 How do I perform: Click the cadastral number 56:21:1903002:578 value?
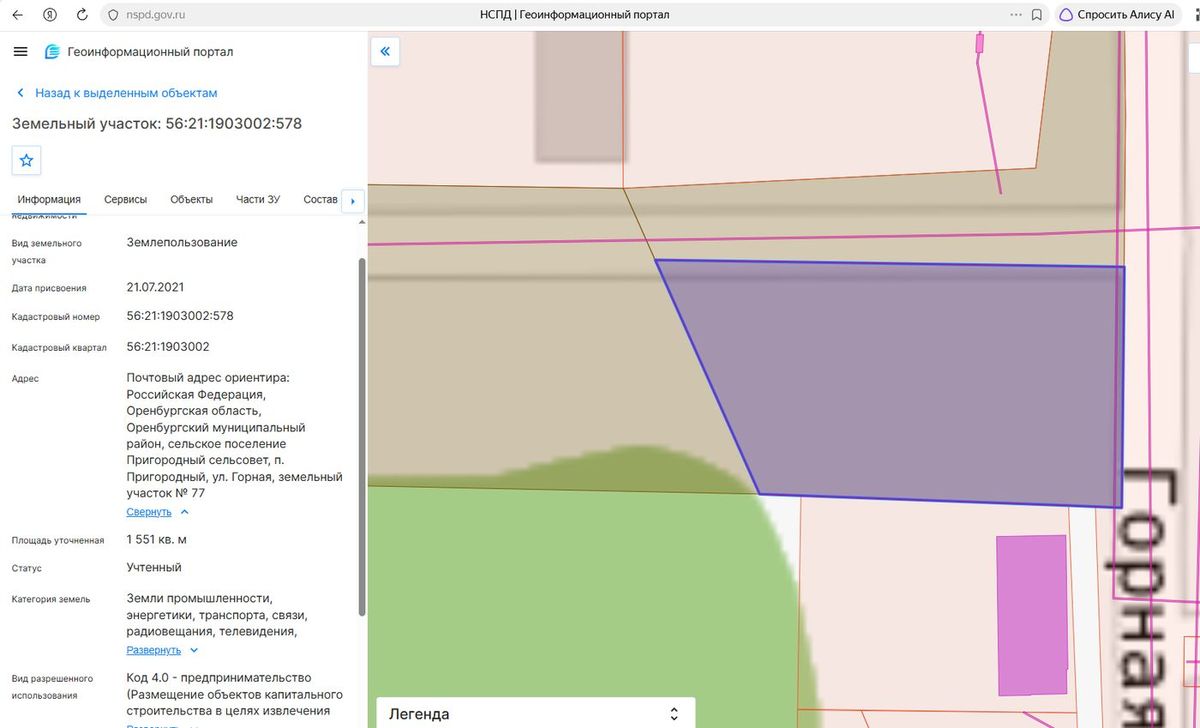point(180,316)
